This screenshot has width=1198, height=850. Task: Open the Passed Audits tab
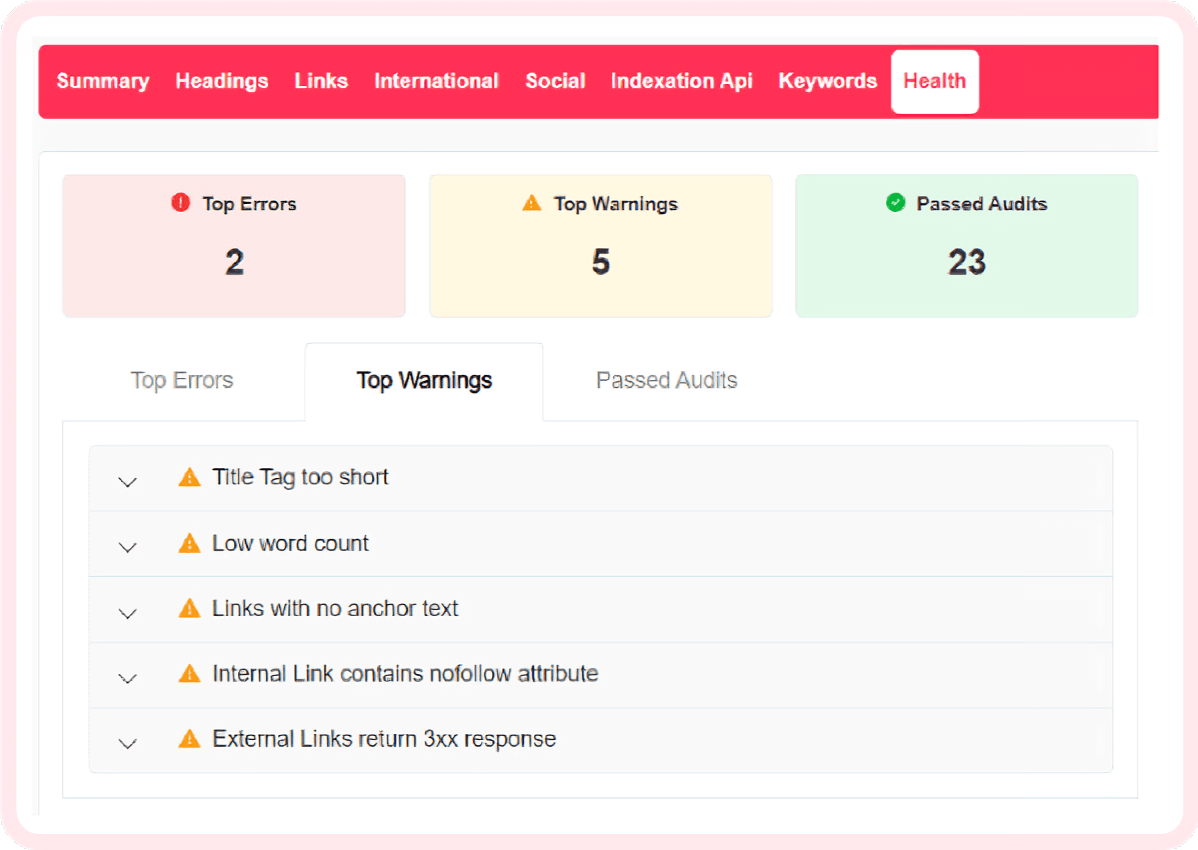click(666, 380)
